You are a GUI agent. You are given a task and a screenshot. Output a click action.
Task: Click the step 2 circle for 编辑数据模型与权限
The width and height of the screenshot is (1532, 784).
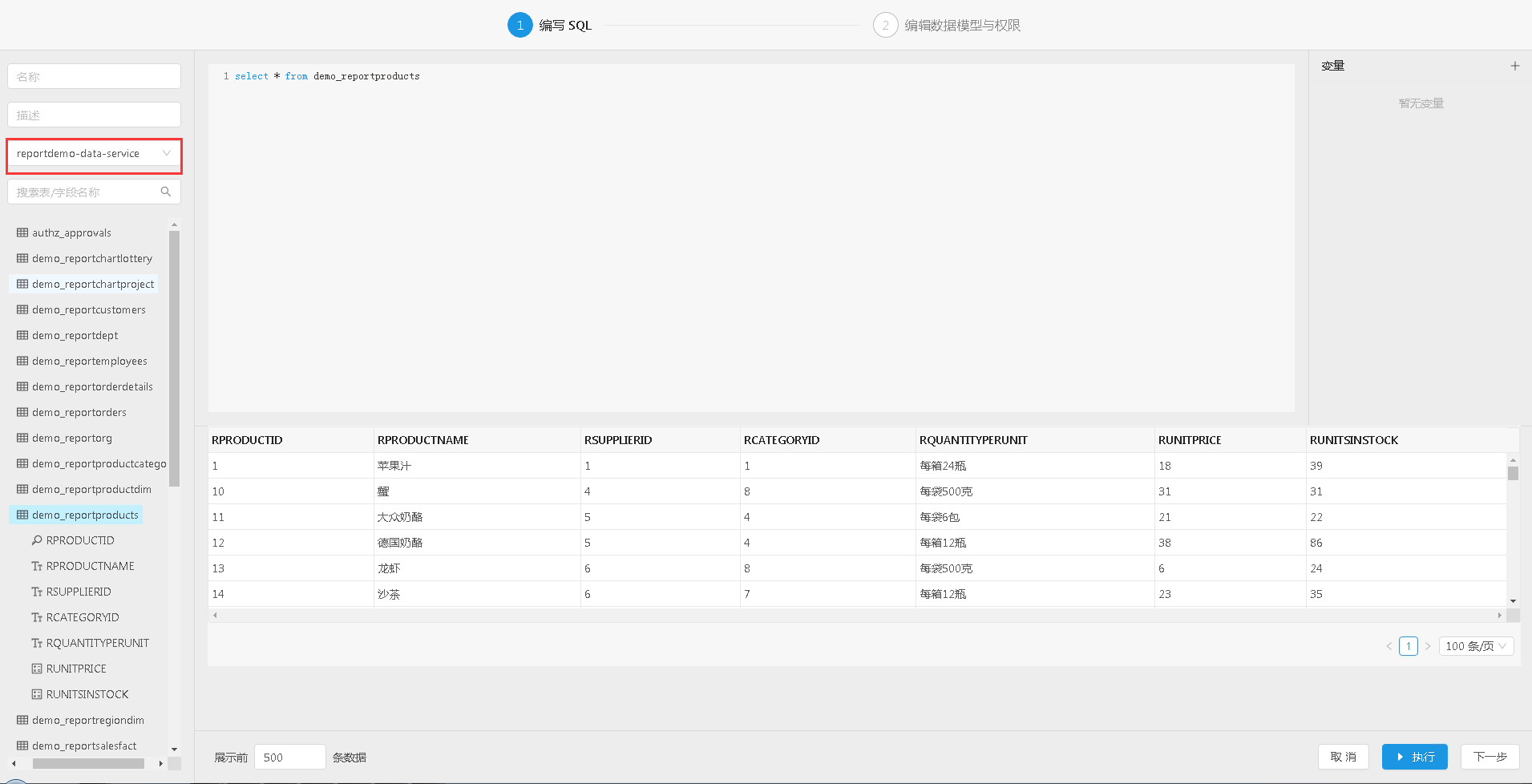(885, 25)
